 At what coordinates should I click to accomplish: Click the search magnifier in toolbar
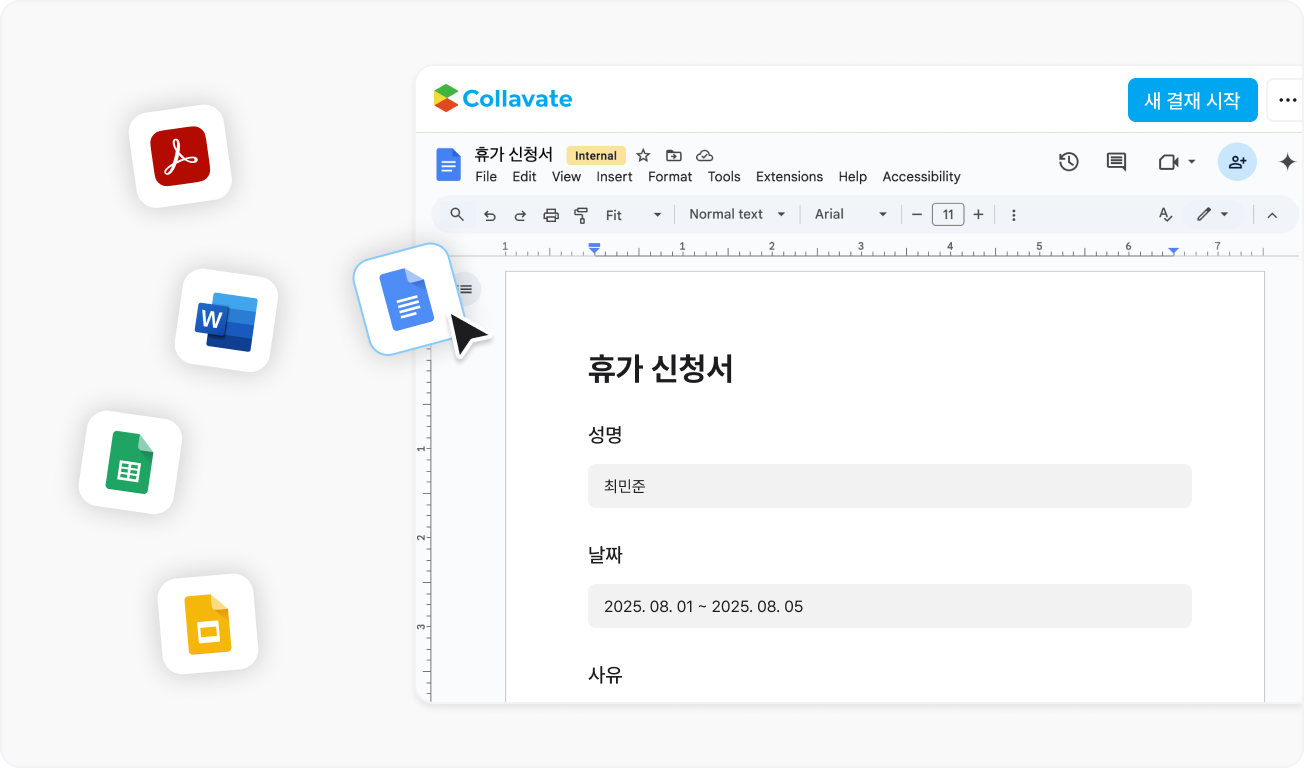[457, 214]
